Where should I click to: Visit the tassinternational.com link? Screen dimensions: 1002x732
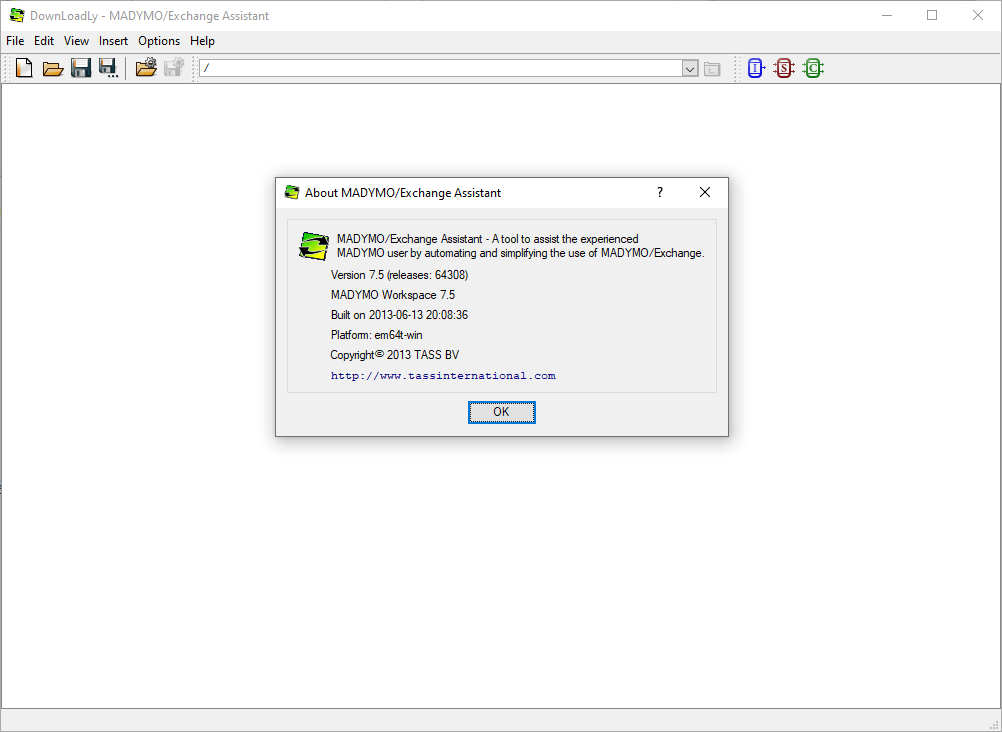tap(442, 375)
